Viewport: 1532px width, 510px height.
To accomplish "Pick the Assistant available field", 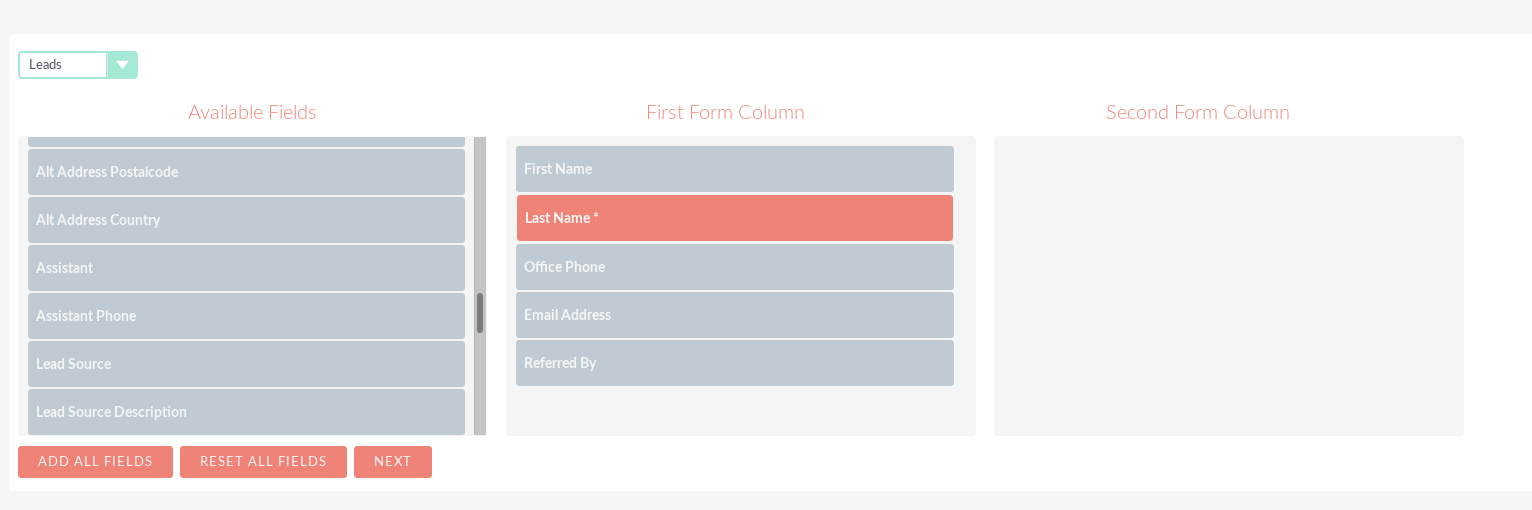I will 246,268.
